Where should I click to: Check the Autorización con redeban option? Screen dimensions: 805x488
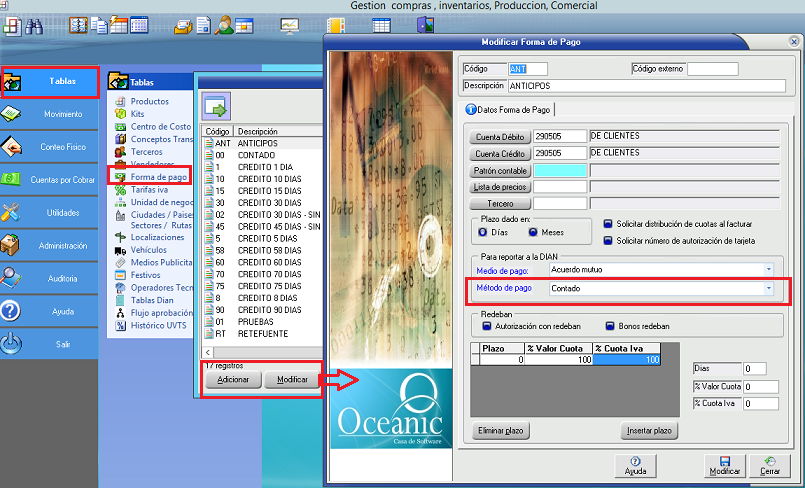click(487, 325)
